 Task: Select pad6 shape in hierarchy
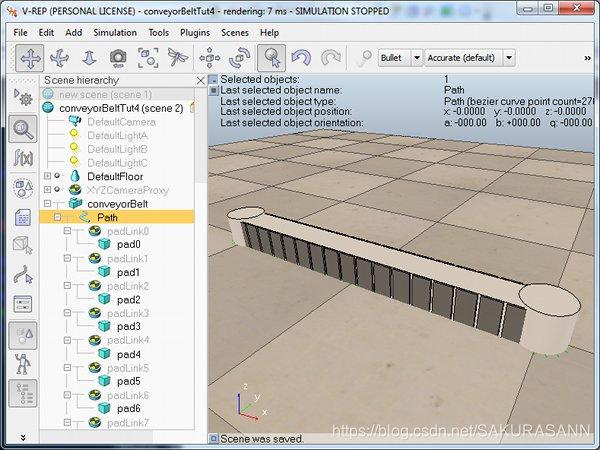point(129,409)
